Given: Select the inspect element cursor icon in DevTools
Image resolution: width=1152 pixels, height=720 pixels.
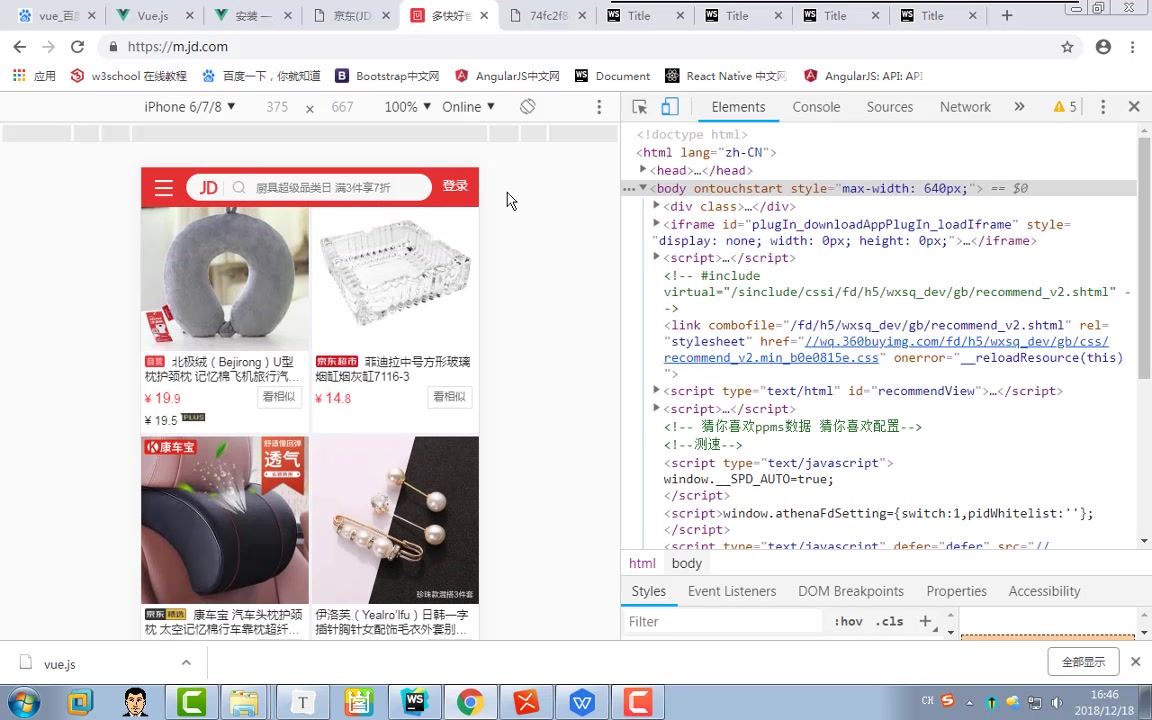Looking at the screenshot, I should point(639,107).
